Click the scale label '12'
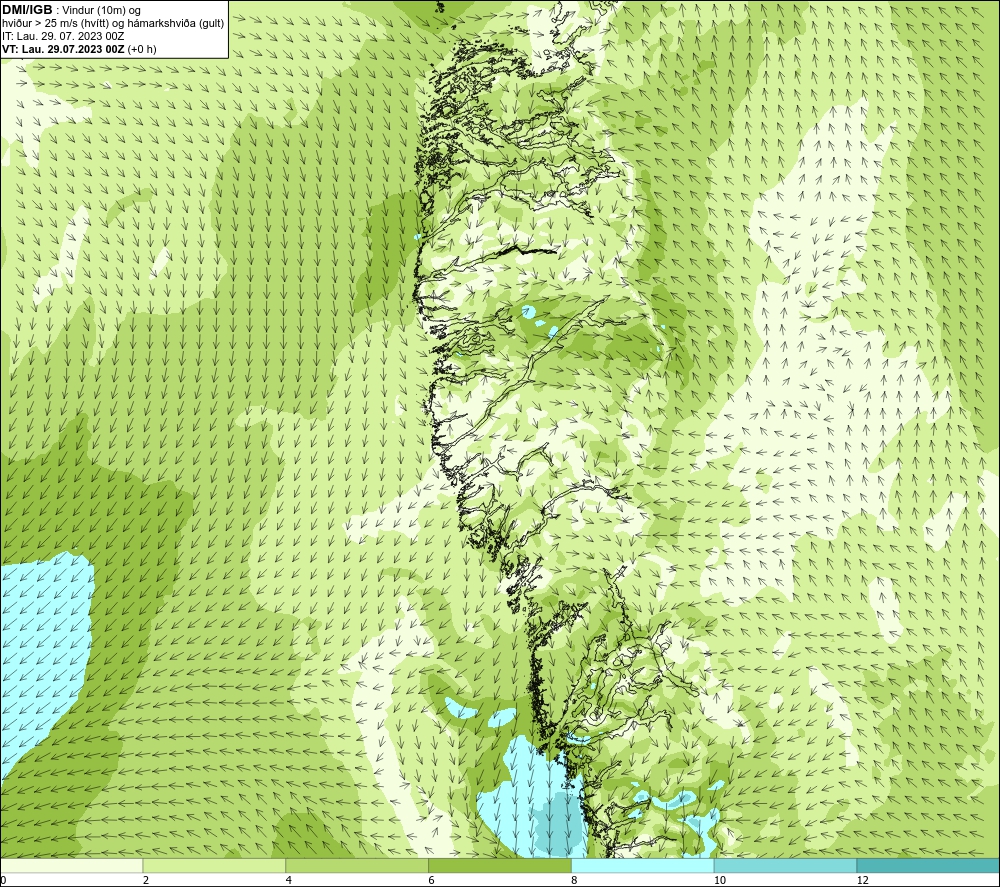 [863, 880]
